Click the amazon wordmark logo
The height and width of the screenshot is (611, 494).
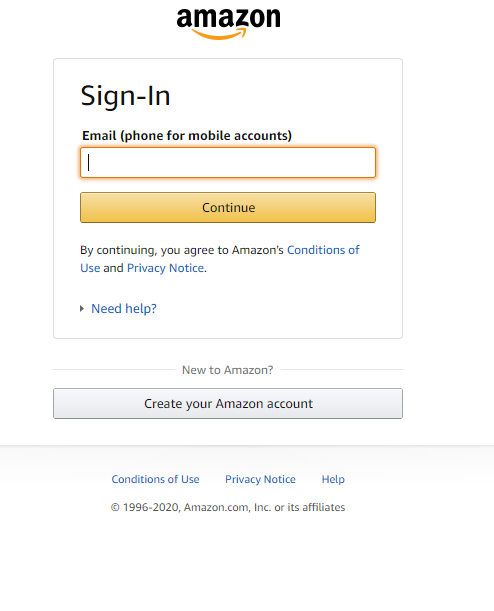pyautogui.click(x=228, y=23)
